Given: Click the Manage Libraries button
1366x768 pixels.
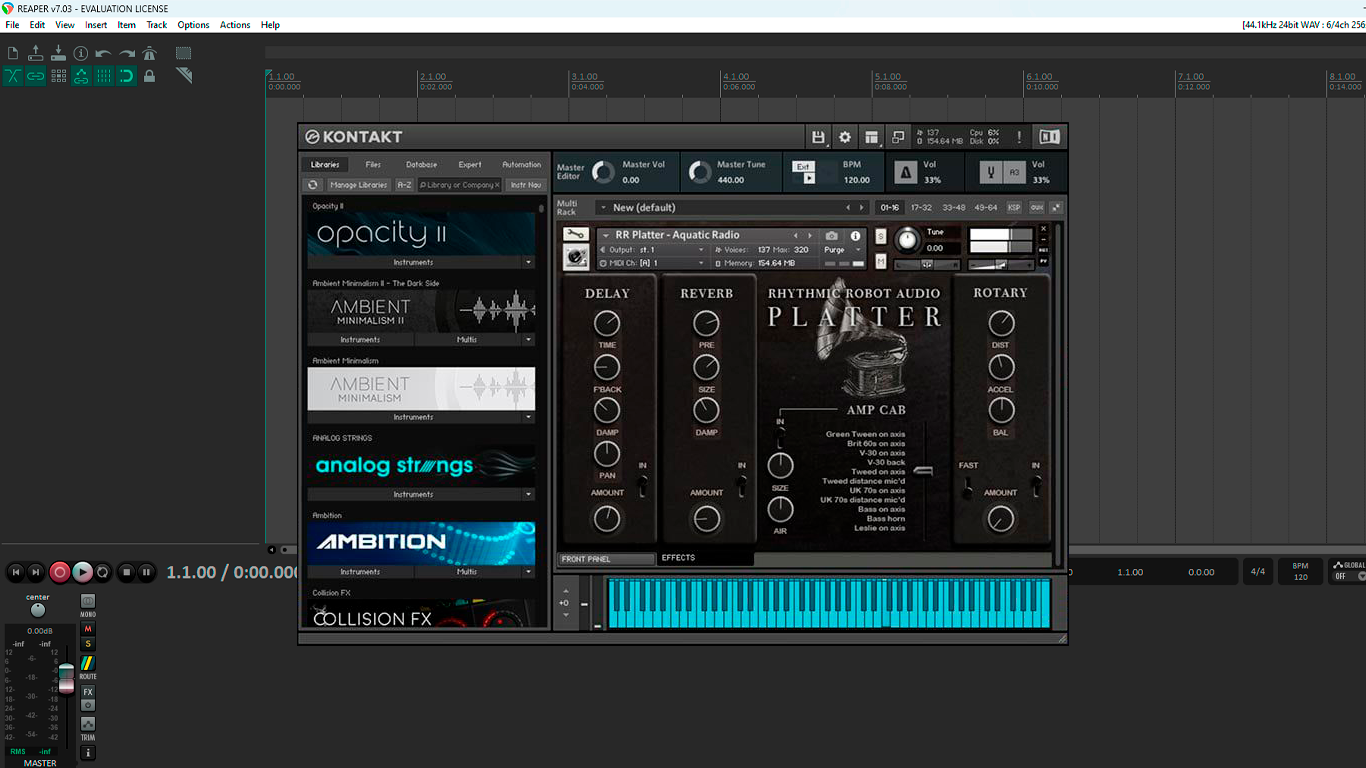Looking at the screenshot, I should 358,185.
